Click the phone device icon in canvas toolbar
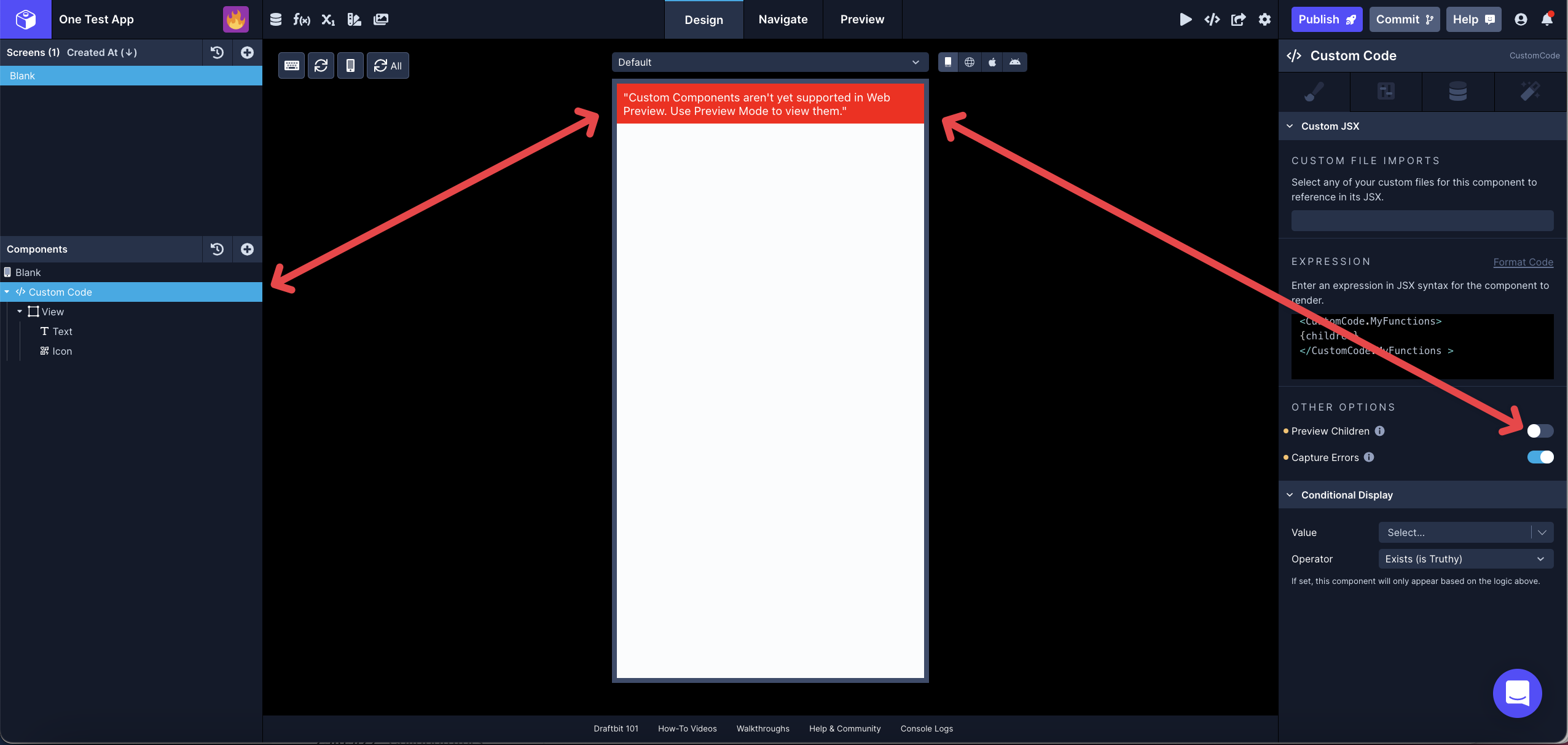The width and height of the screenshot is (1568, 745). click(350, 65)
